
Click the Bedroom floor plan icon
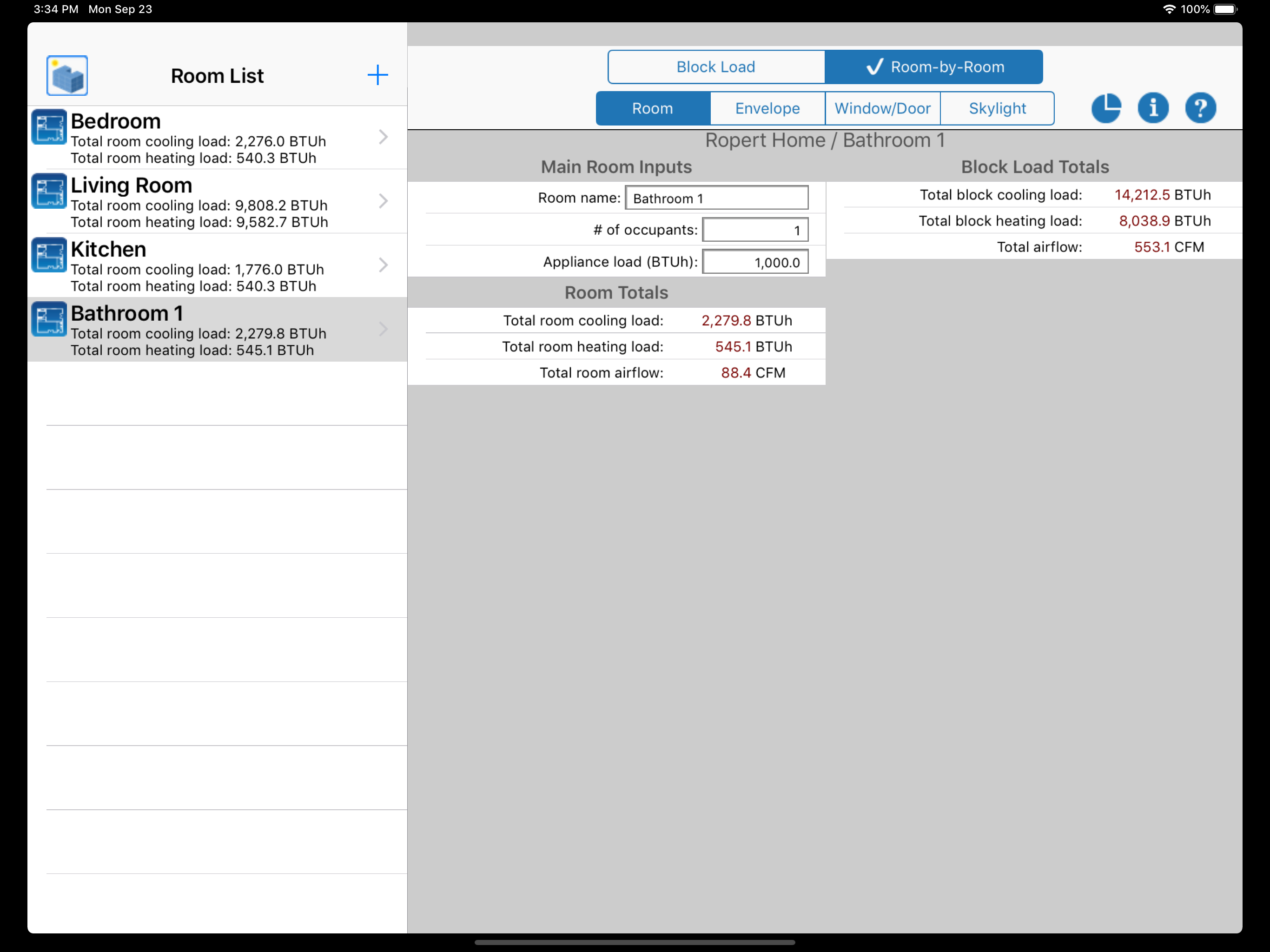point(49,127)
